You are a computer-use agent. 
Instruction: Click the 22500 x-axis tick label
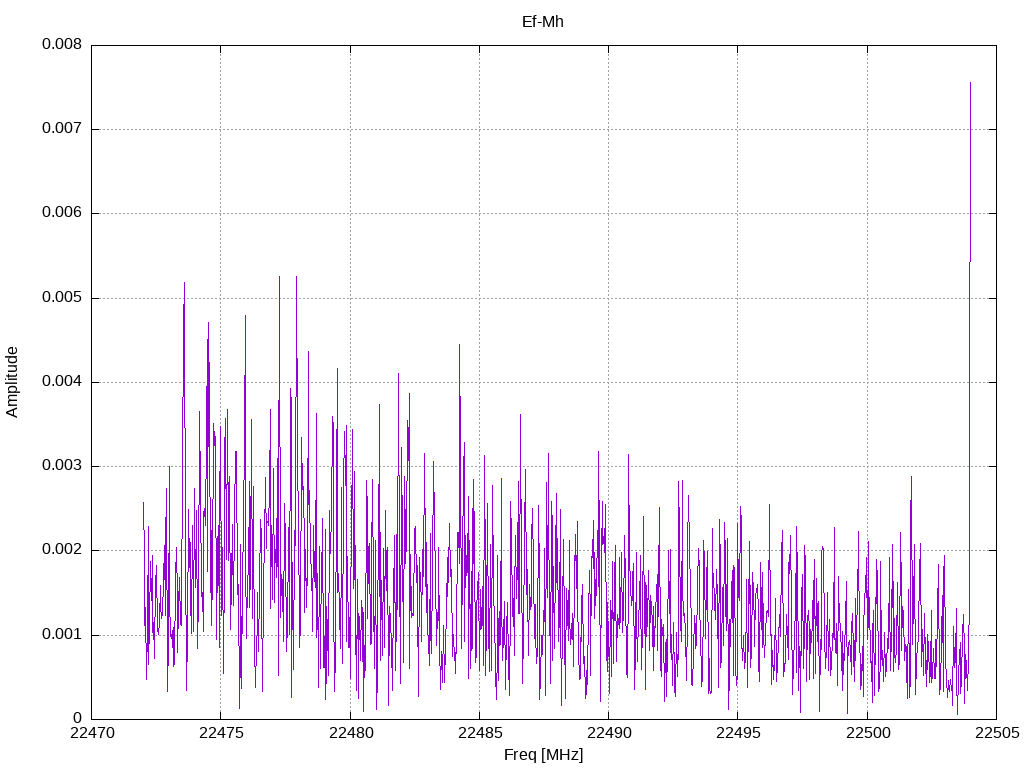click(867, 734)
